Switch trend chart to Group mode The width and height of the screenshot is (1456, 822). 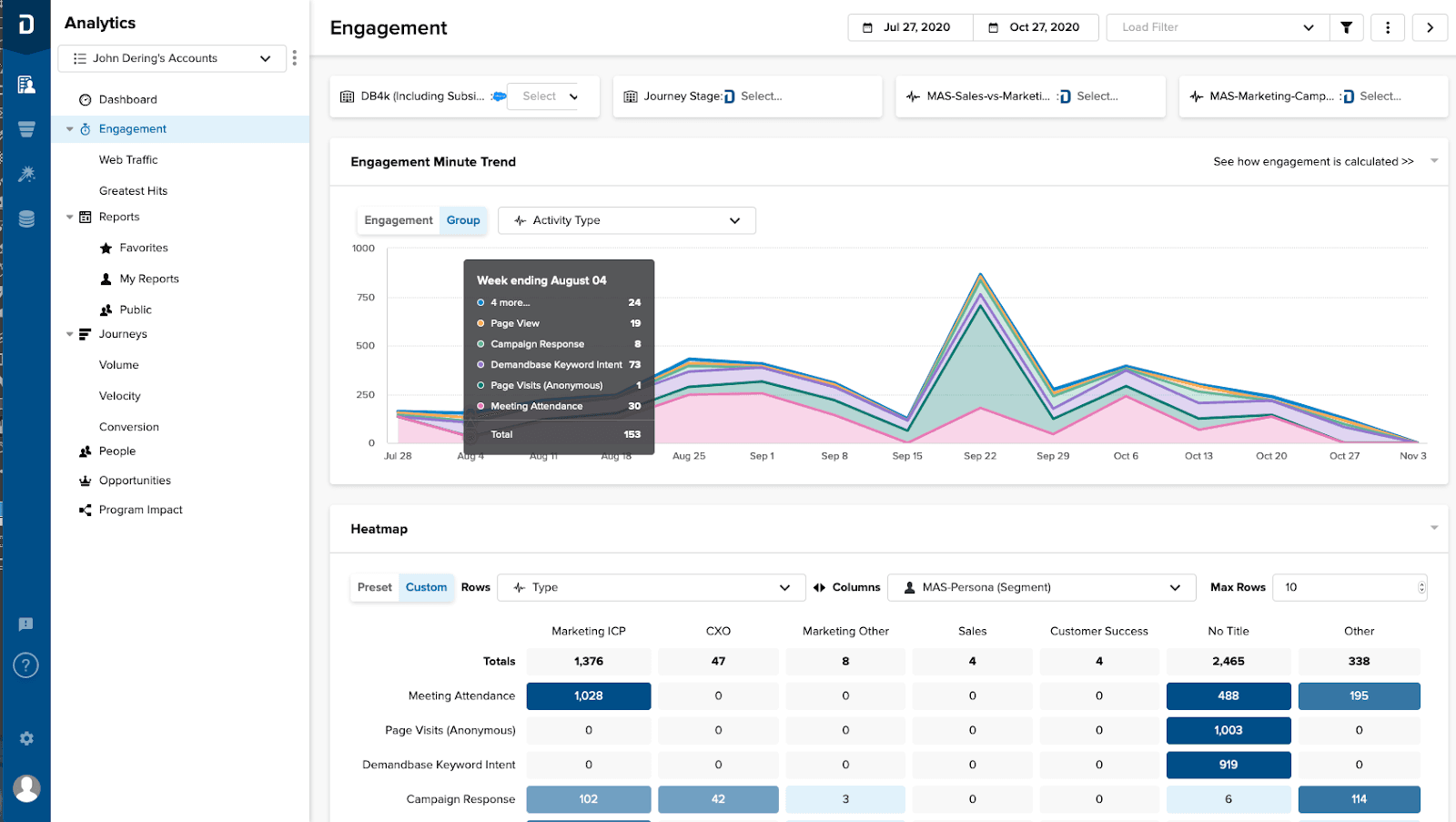(463, 220)
